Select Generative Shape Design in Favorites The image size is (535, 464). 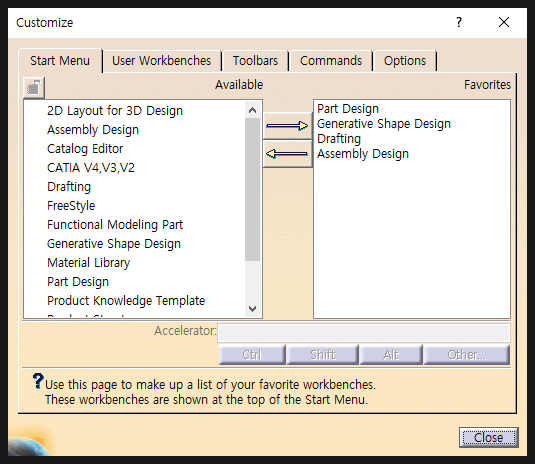(x=384, y=124)
